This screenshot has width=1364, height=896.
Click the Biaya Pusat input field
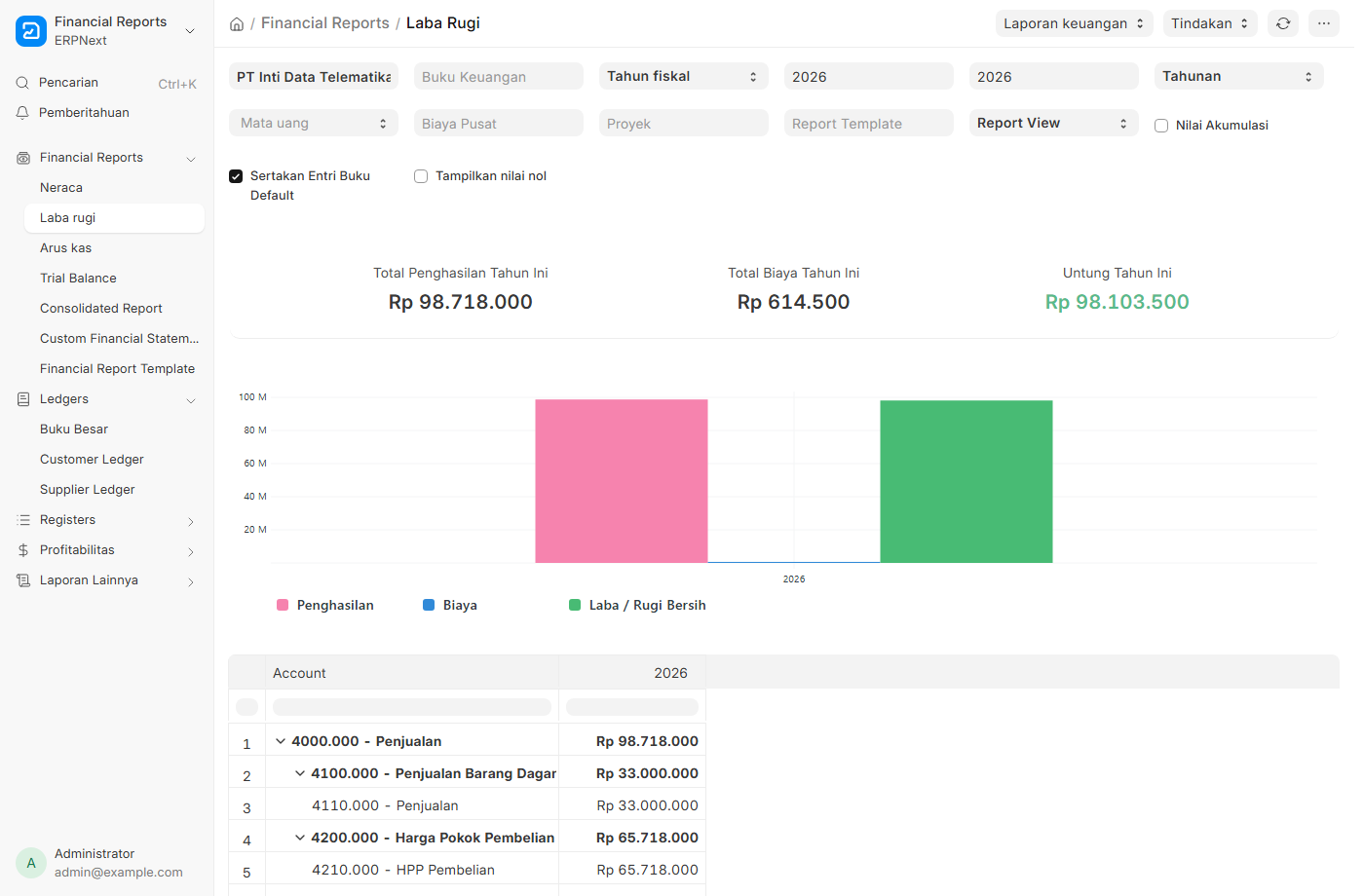pos(499,123)
